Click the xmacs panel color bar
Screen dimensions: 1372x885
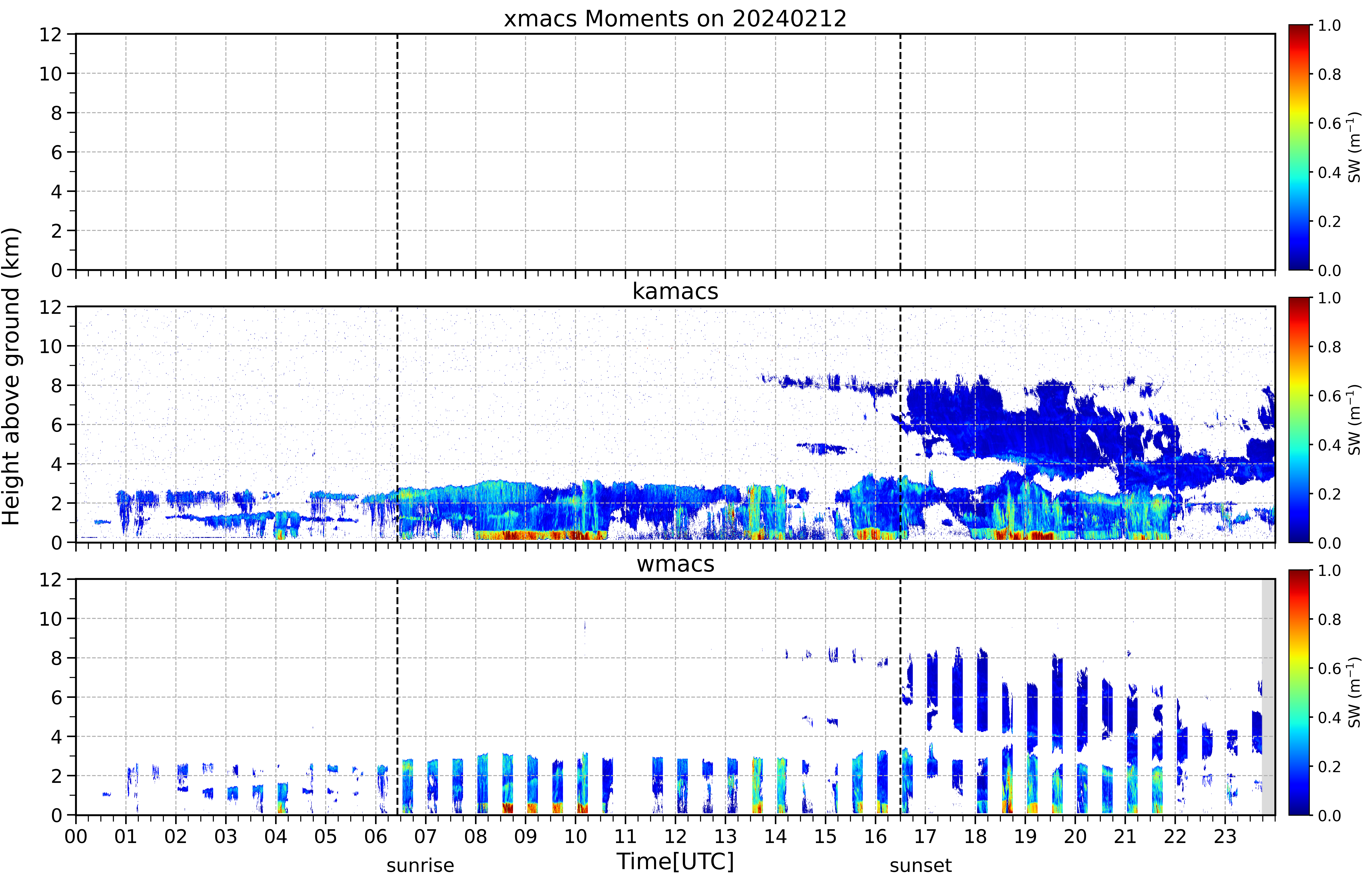pos(1299,147)
